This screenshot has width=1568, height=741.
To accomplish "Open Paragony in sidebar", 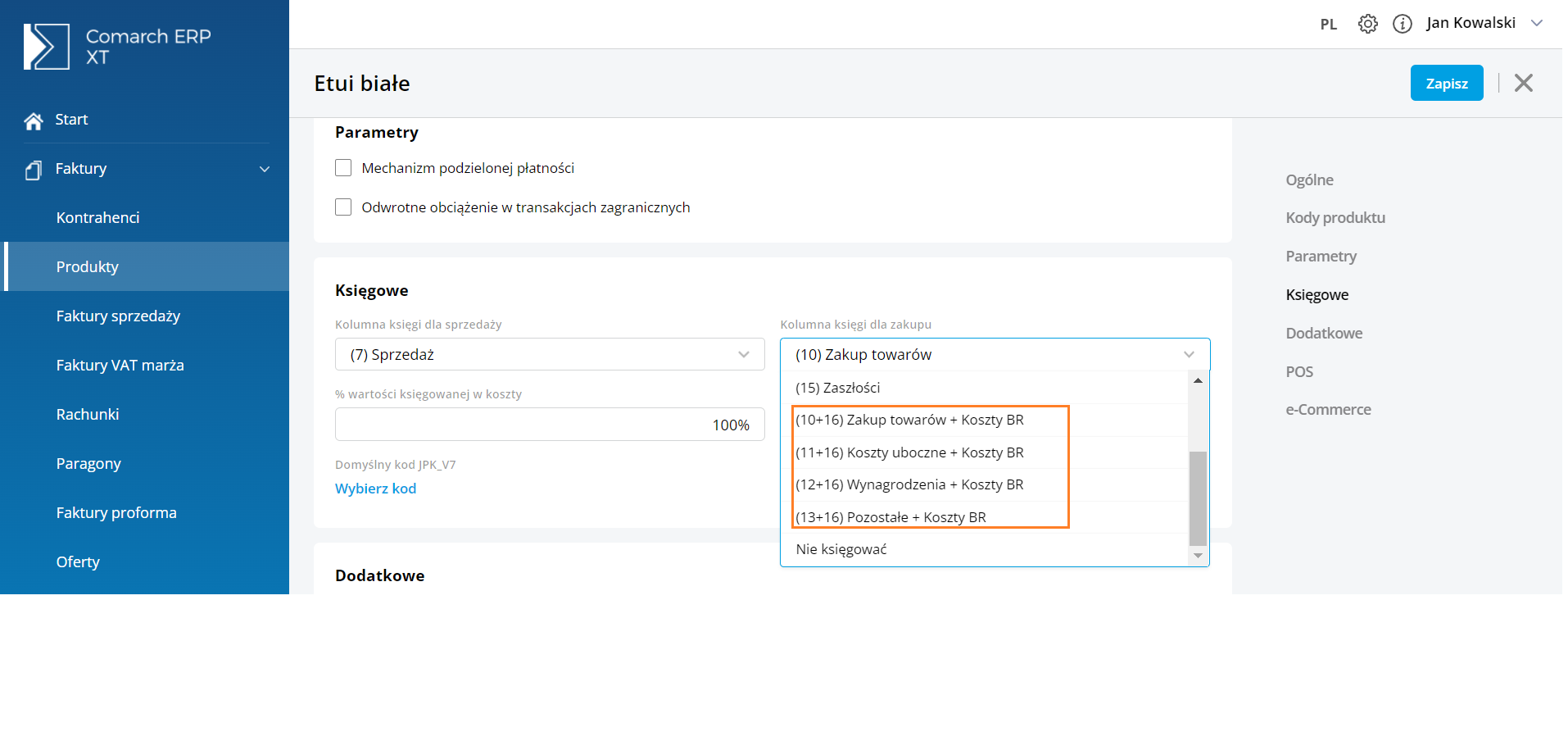I will tap(144, 463).
